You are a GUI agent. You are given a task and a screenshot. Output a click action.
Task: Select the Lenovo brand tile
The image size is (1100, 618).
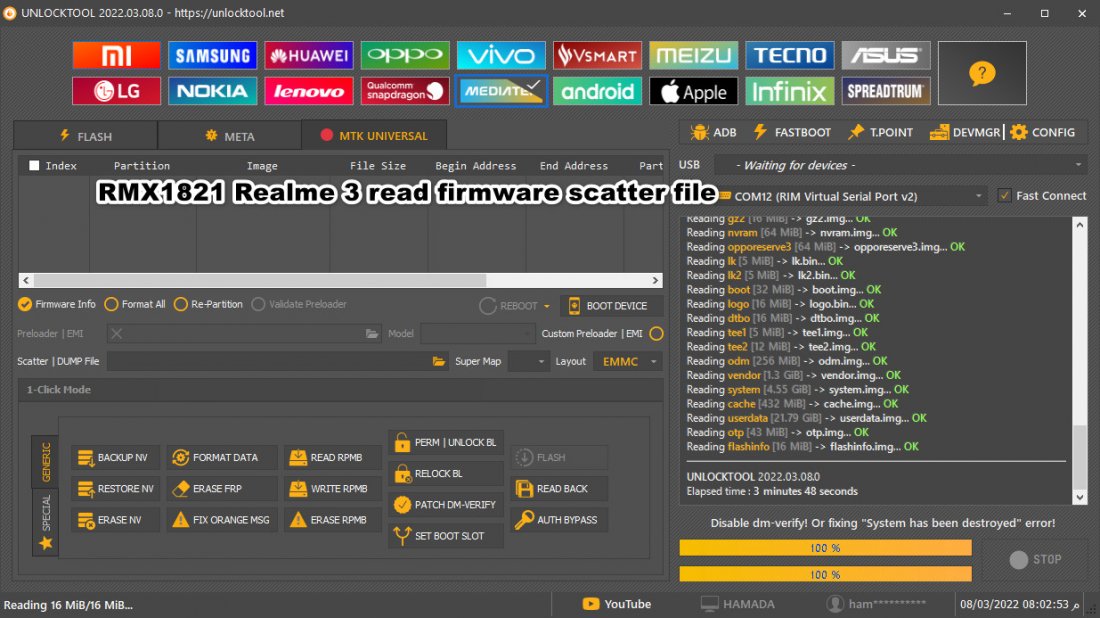tap(309, 91)
